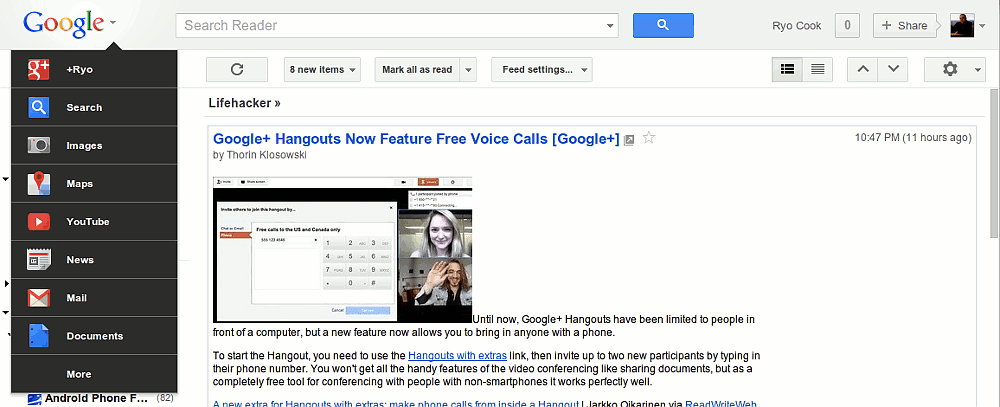Open the News newspaper icon
1000x407 pixels.
39,260
